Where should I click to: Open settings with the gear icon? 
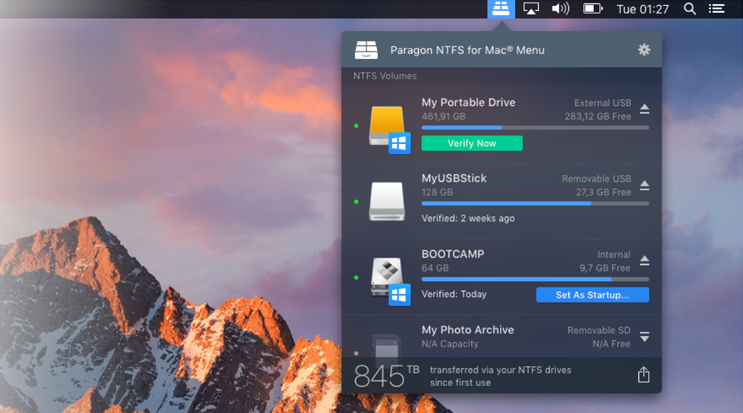click(x=644, y=49)
